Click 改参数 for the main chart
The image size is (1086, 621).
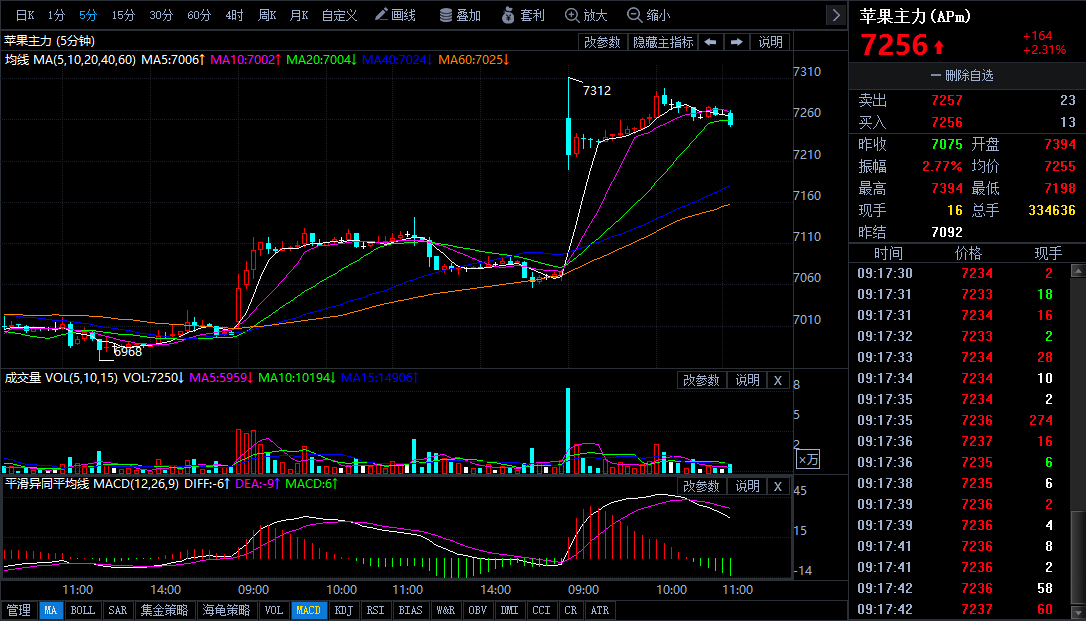[x=602, y=42]
